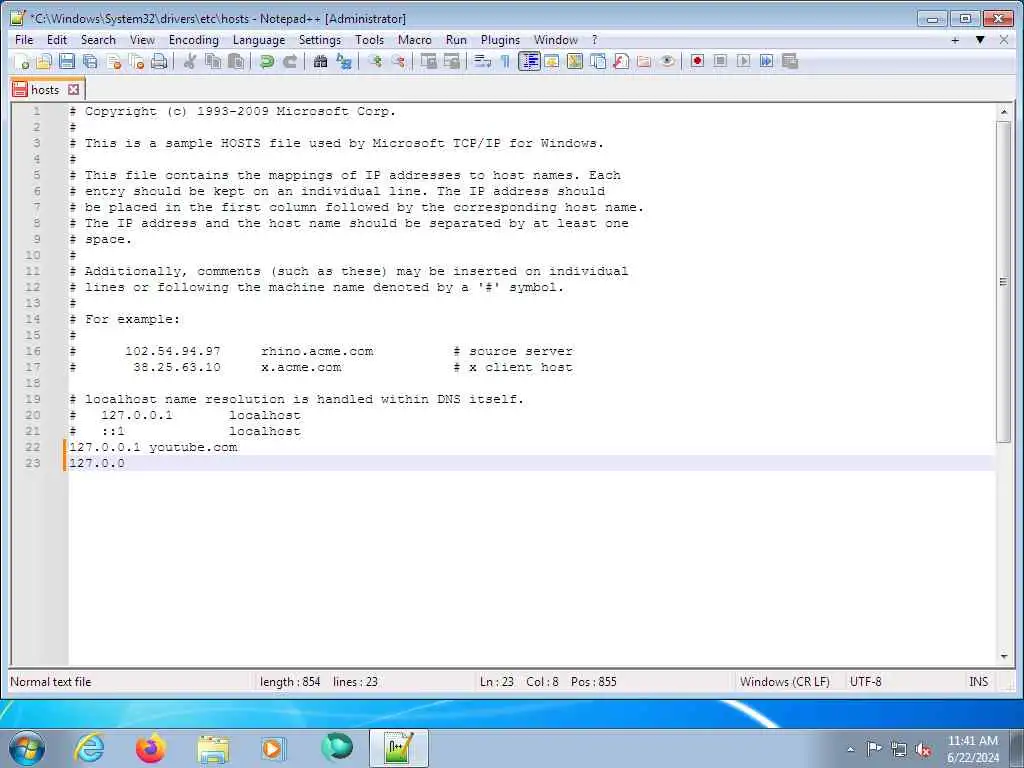Show hidden tray icons arrow

pyautogui.click(x=850, y=749)
